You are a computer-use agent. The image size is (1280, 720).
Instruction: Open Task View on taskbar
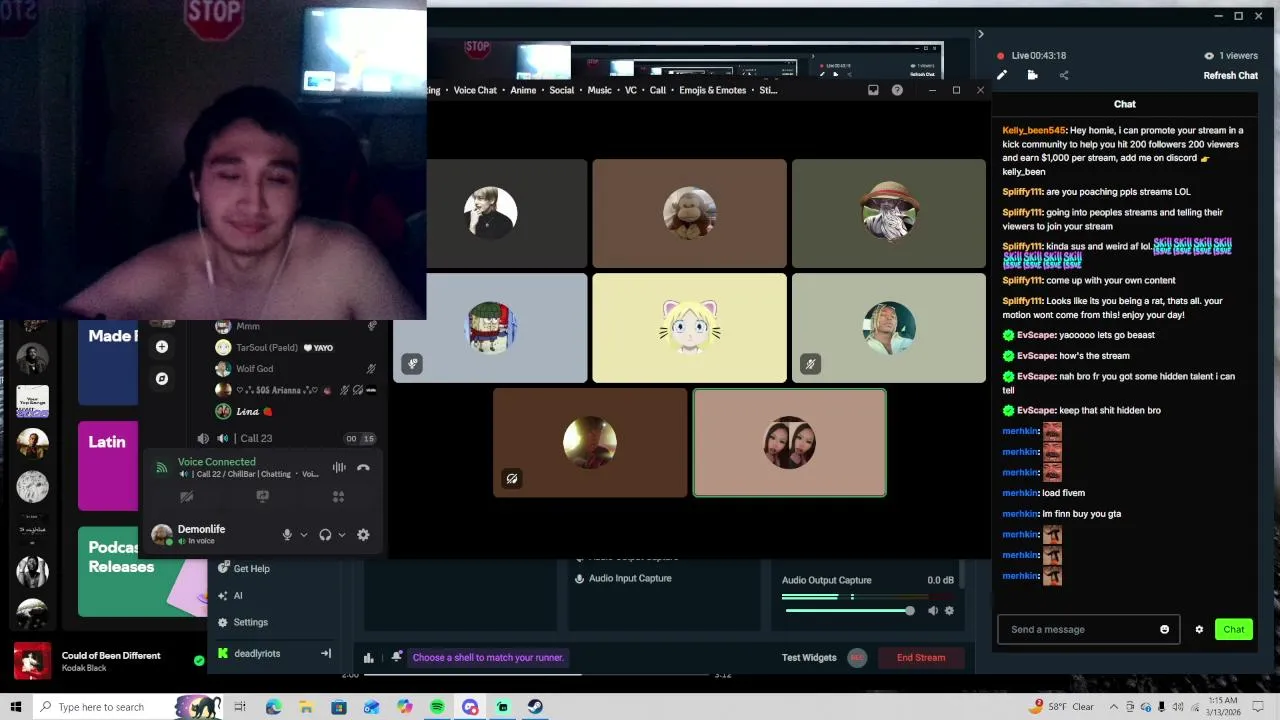[240, 707]
